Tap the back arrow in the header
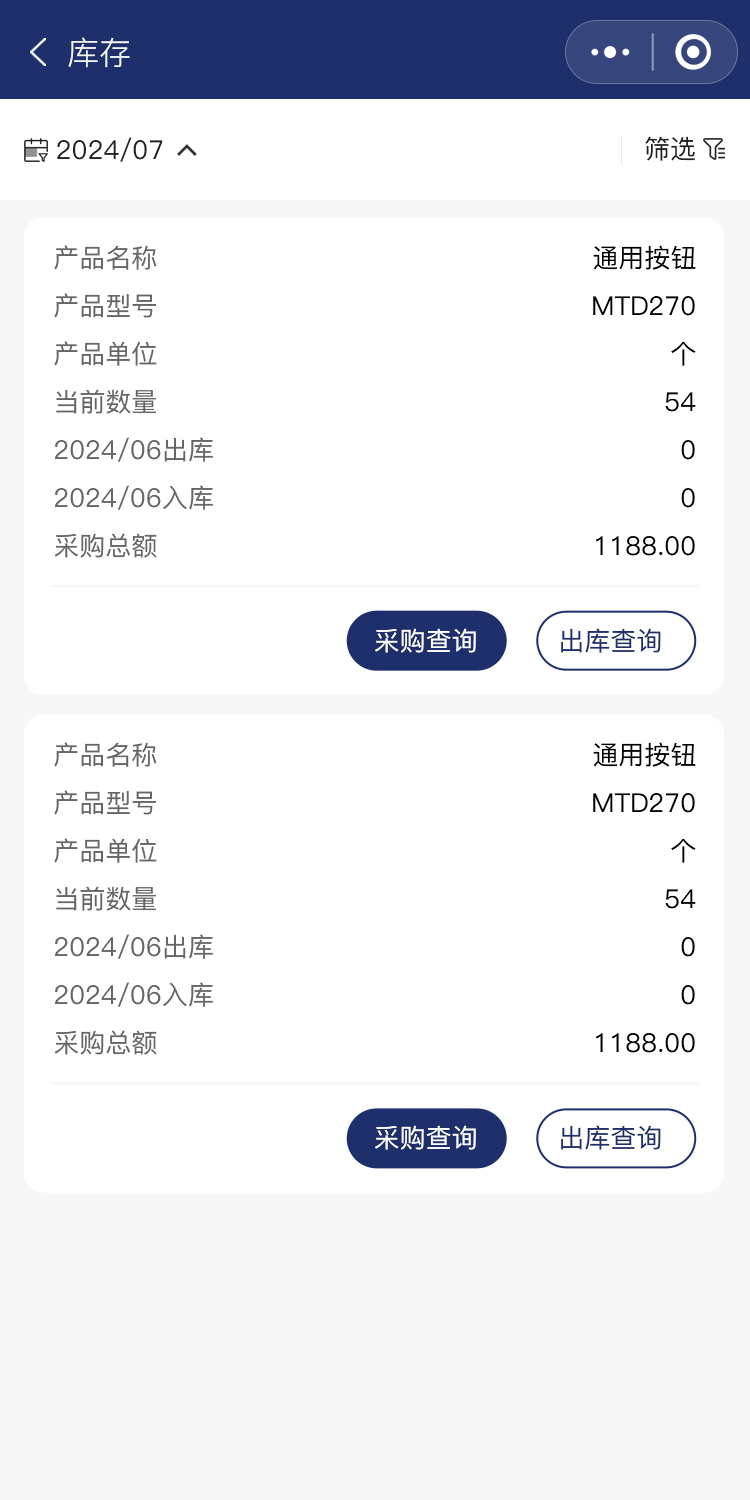The width and height of the screenshot is (750, 1500). (x=38, y=52)
